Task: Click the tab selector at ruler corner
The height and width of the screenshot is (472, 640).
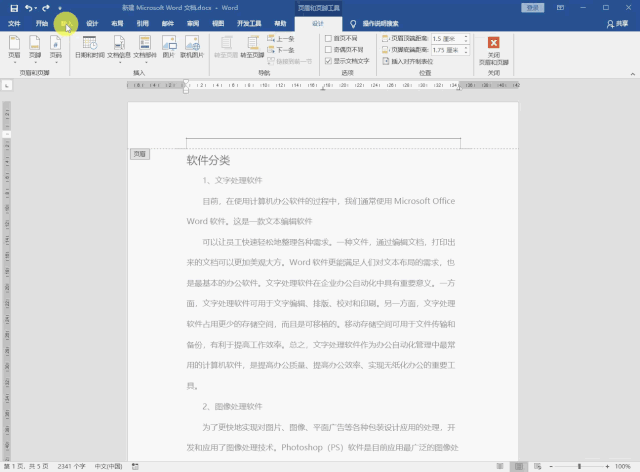Action: [x=7, y=85]
